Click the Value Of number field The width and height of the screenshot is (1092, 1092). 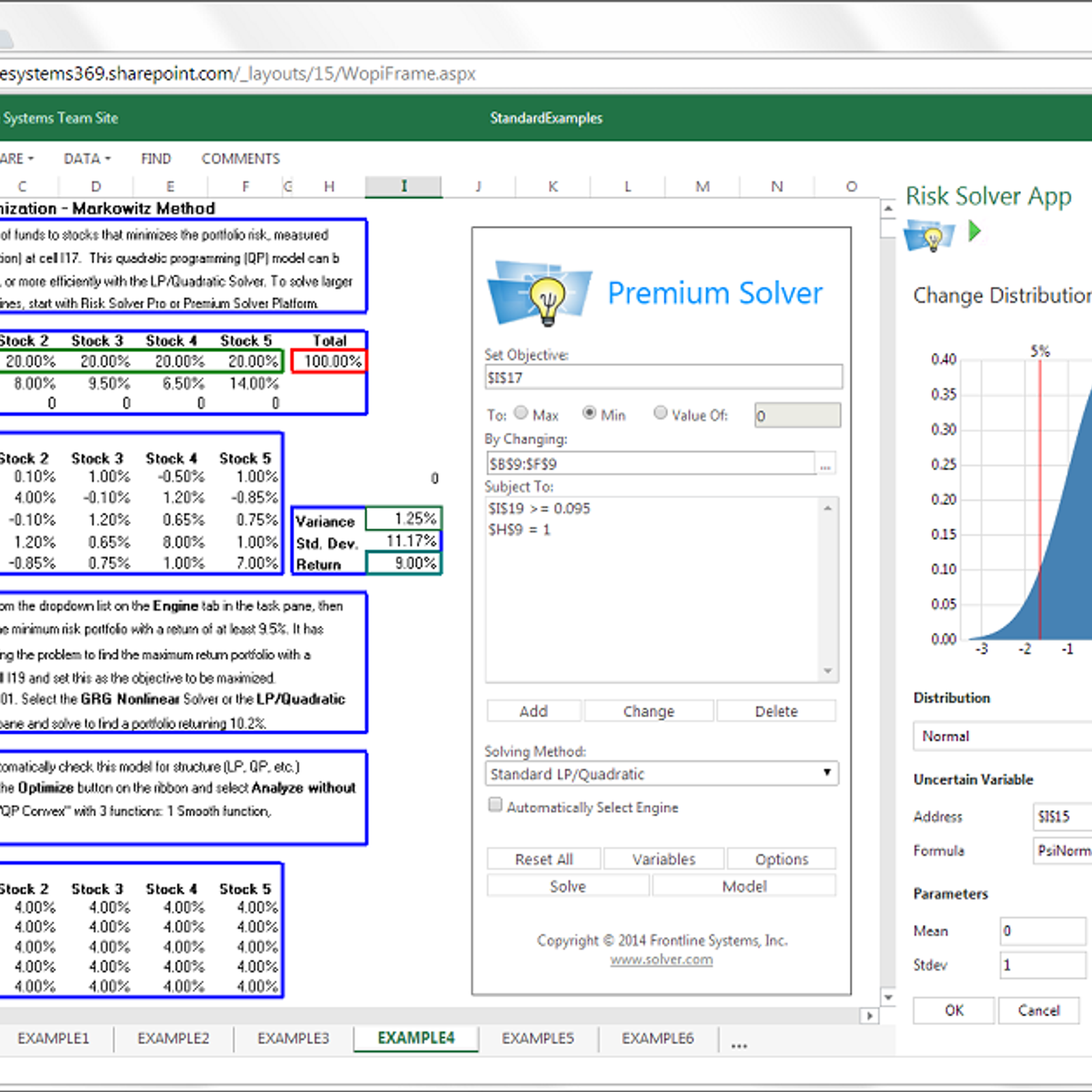point(797,415)
